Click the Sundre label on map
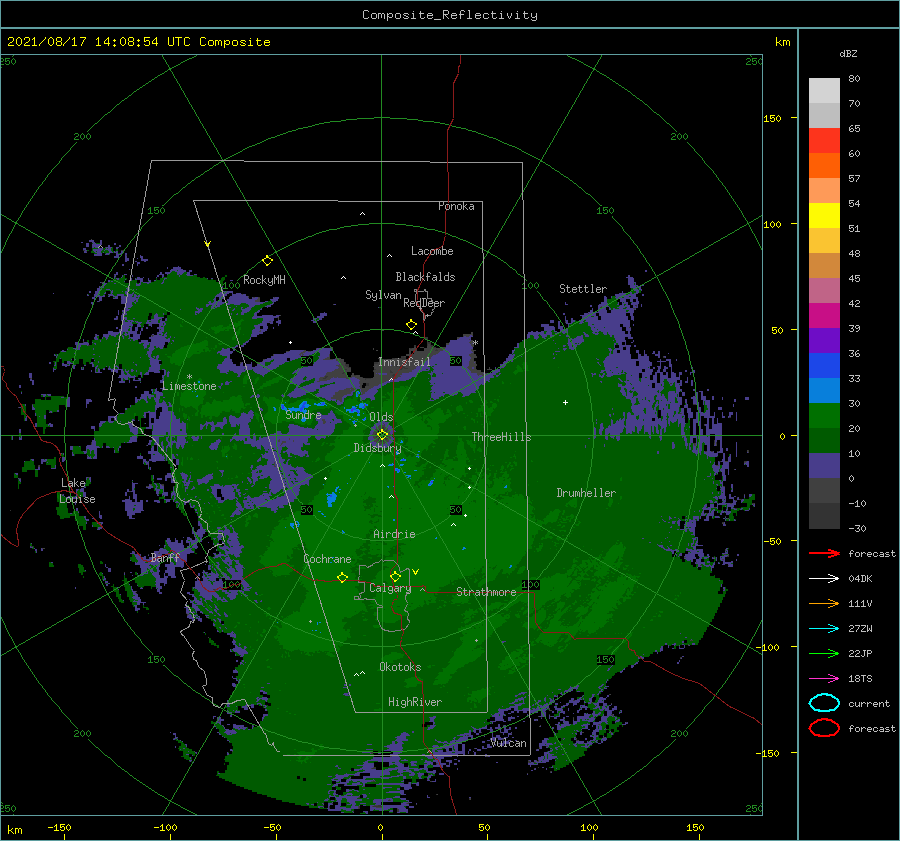The height and width of the screenshot is (841, 900). pos(303,414)
